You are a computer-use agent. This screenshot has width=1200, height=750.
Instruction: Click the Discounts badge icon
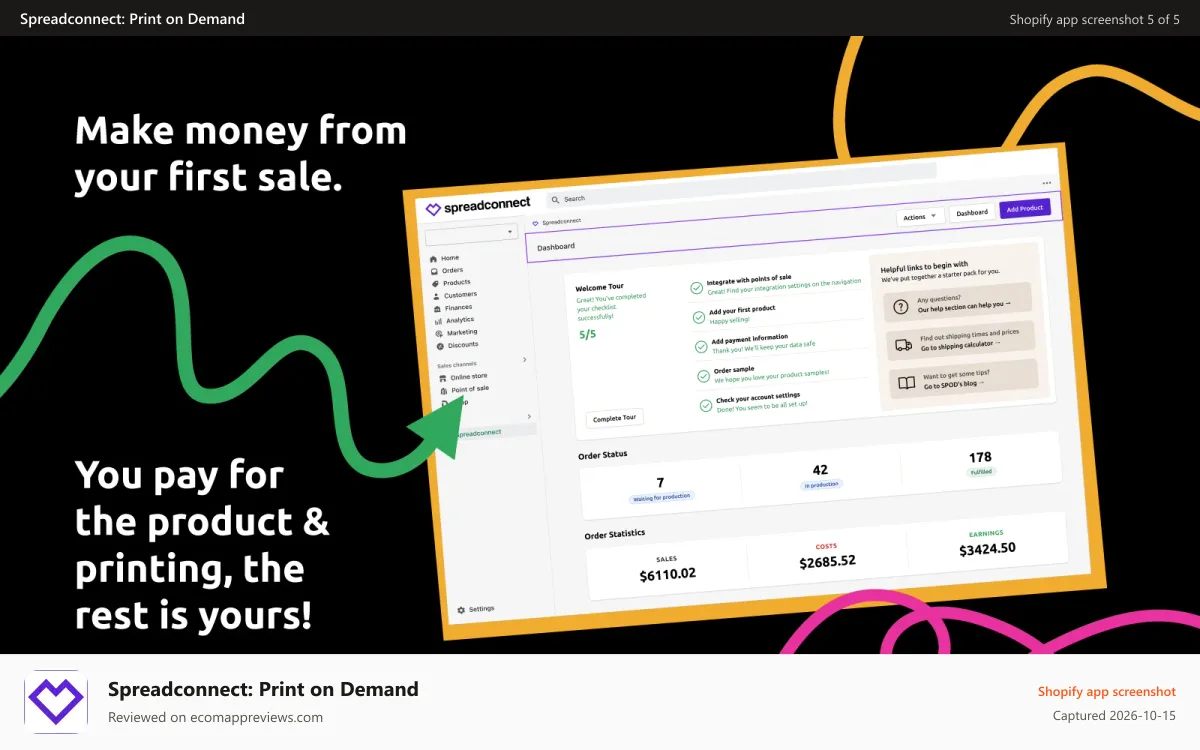[440, 346]
